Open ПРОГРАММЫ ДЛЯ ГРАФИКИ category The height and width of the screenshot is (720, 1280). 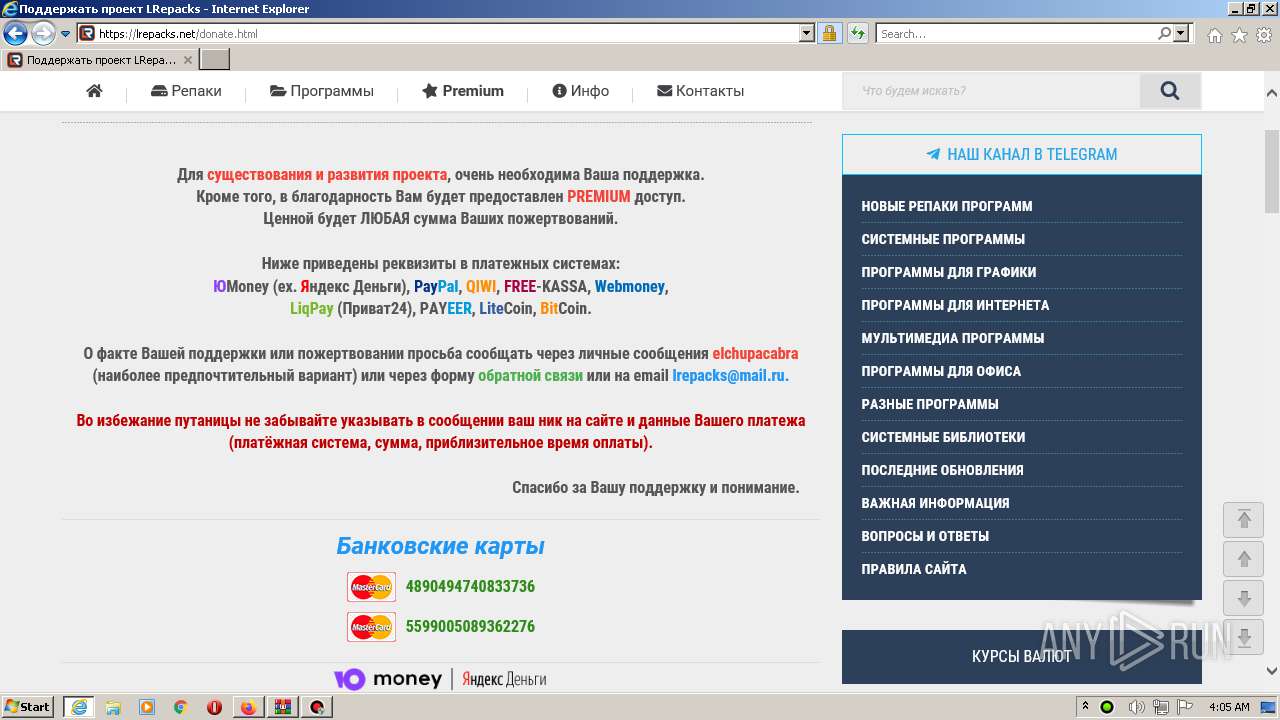point(949,272)
